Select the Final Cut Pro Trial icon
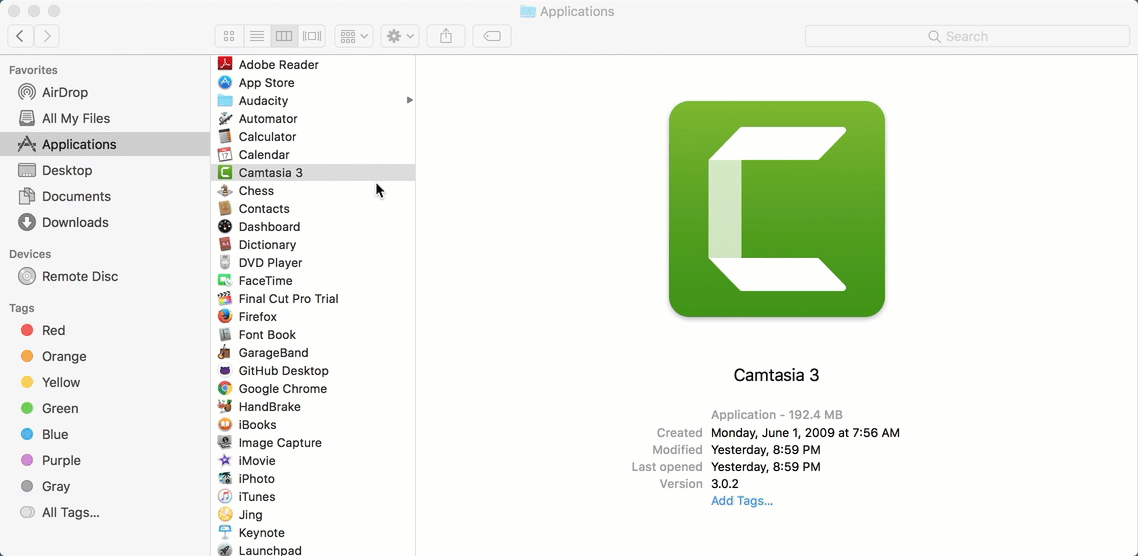Image resolution: width=1138 pixels, height=556 pixels. click(225, 298)
